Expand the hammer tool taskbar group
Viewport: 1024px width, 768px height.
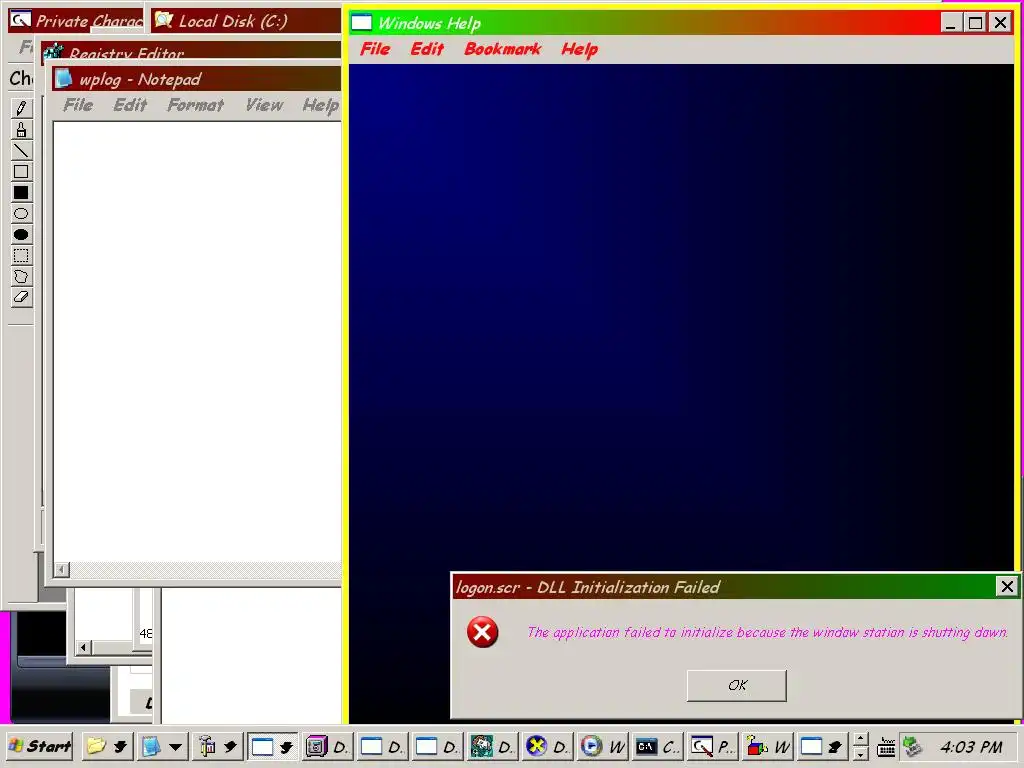(231, 746)
